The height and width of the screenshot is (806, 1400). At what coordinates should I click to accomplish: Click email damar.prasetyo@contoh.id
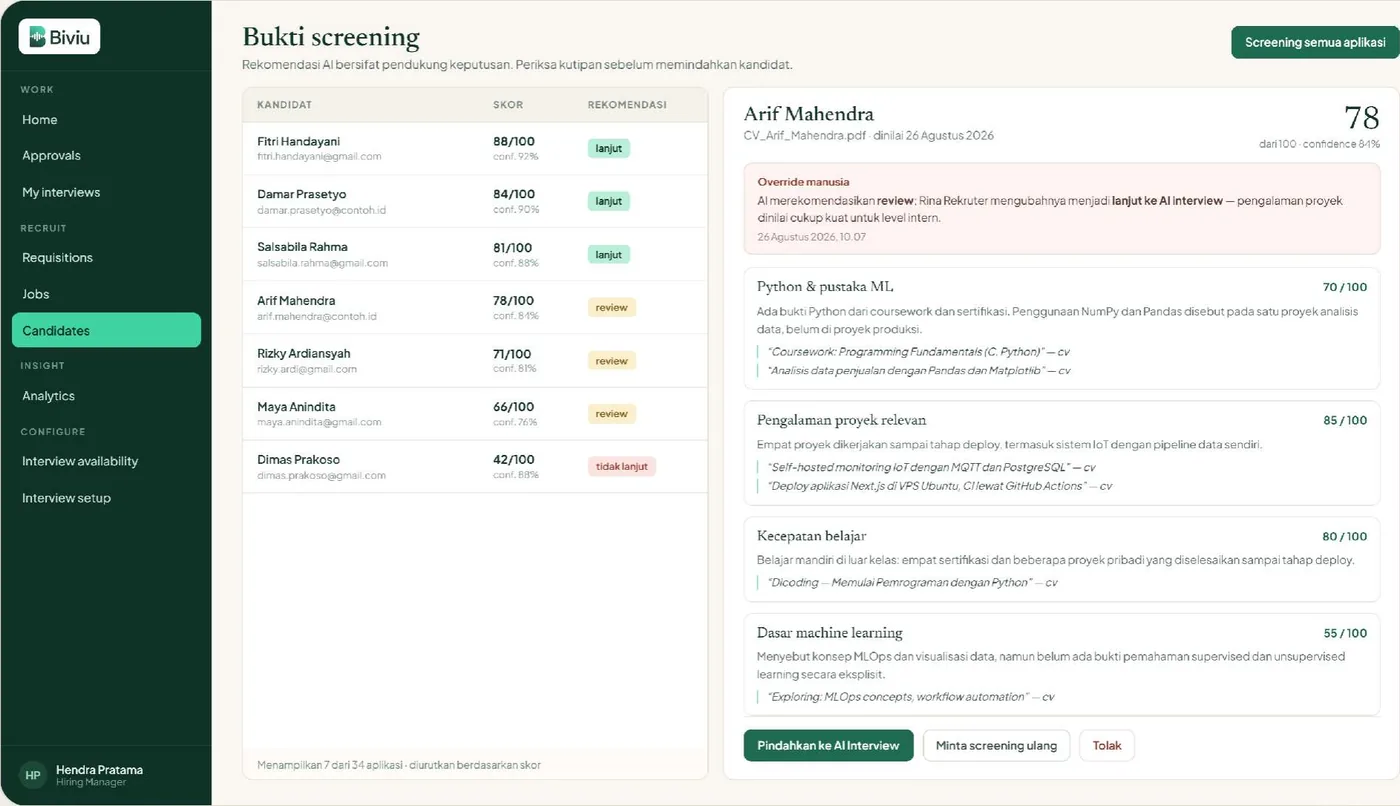click(322, 210)
